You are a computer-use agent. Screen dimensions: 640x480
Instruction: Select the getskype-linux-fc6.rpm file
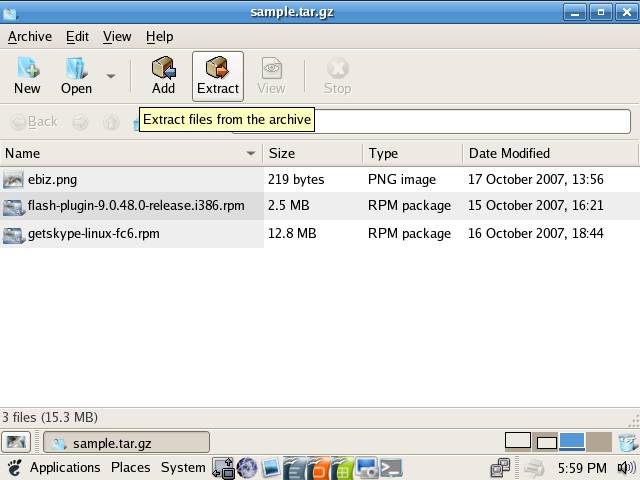[x=93, y=234]
